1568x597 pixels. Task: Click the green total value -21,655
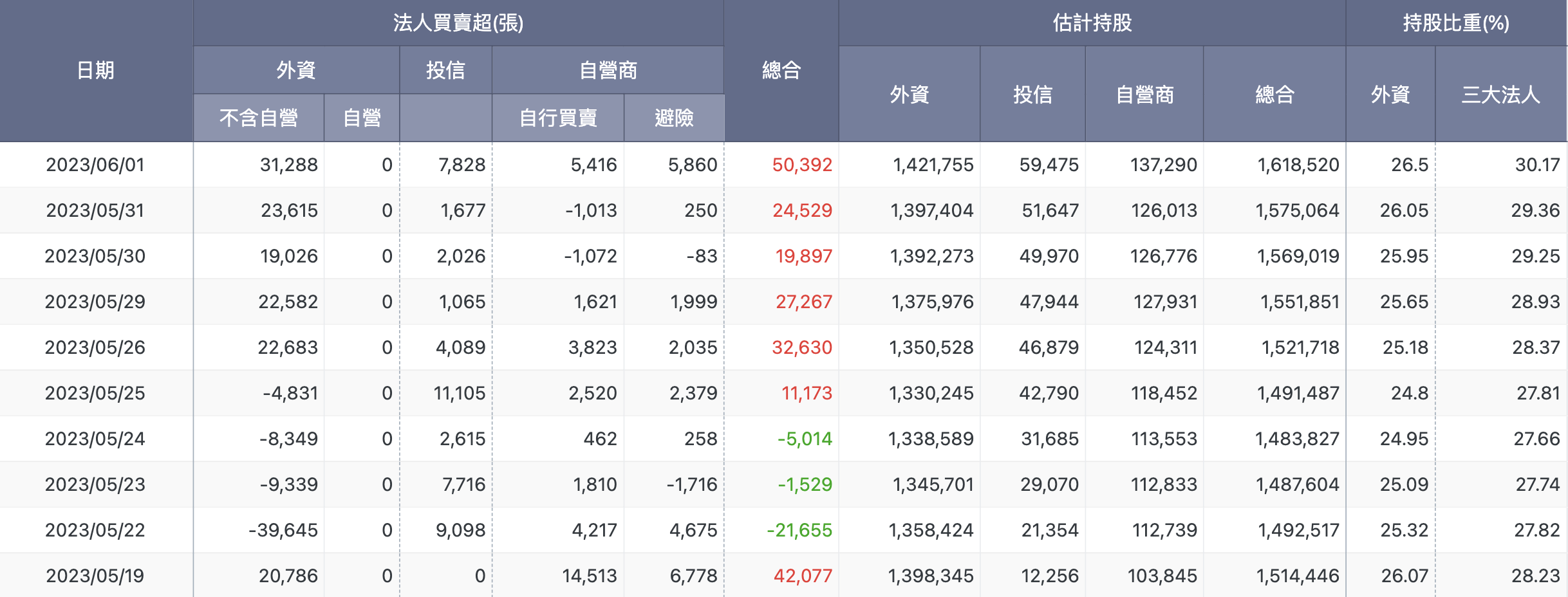tap(799, 530)
